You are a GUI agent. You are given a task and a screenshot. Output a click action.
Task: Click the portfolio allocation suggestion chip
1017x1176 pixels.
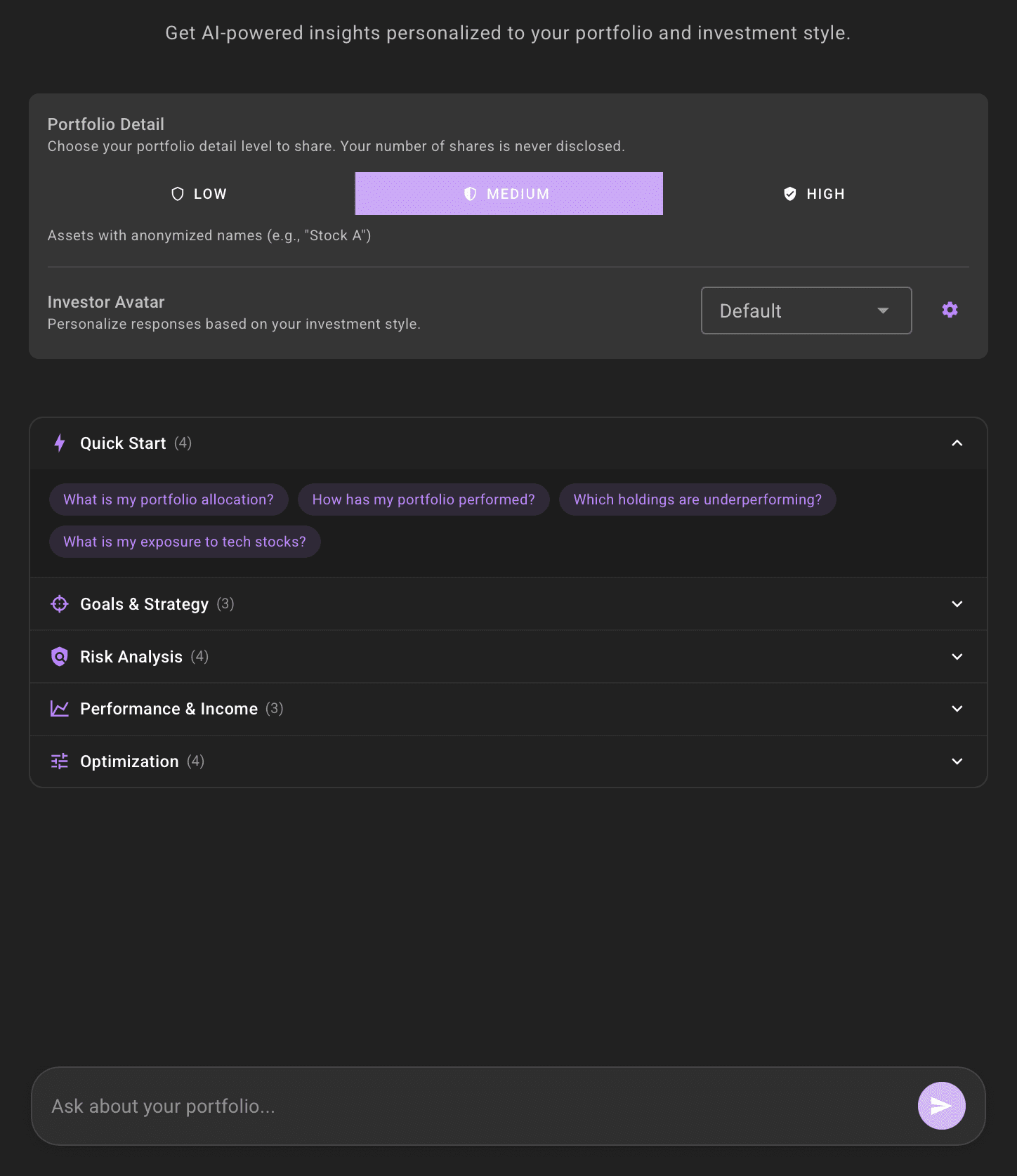point(168,499)
